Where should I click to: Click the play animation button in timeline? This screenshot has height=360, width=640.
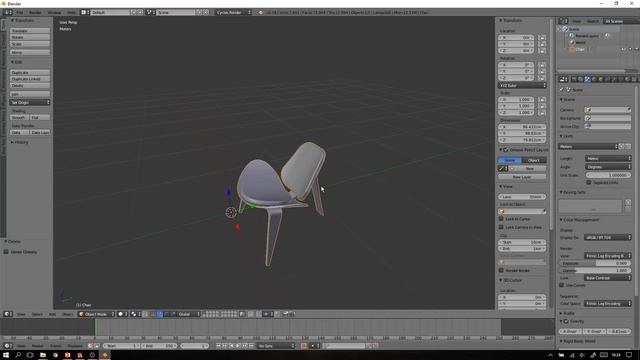coord(238,346)
